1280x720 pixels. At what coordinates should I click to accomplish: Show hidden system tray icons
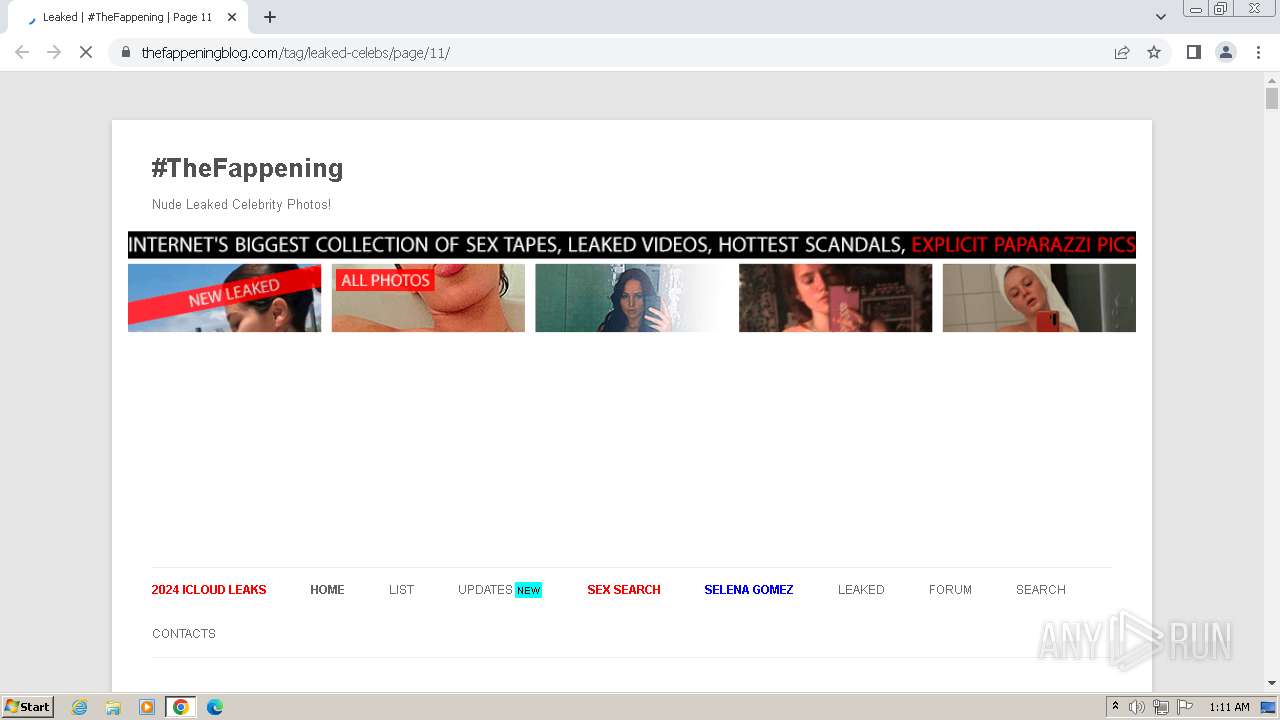[x=1115, y=707]
